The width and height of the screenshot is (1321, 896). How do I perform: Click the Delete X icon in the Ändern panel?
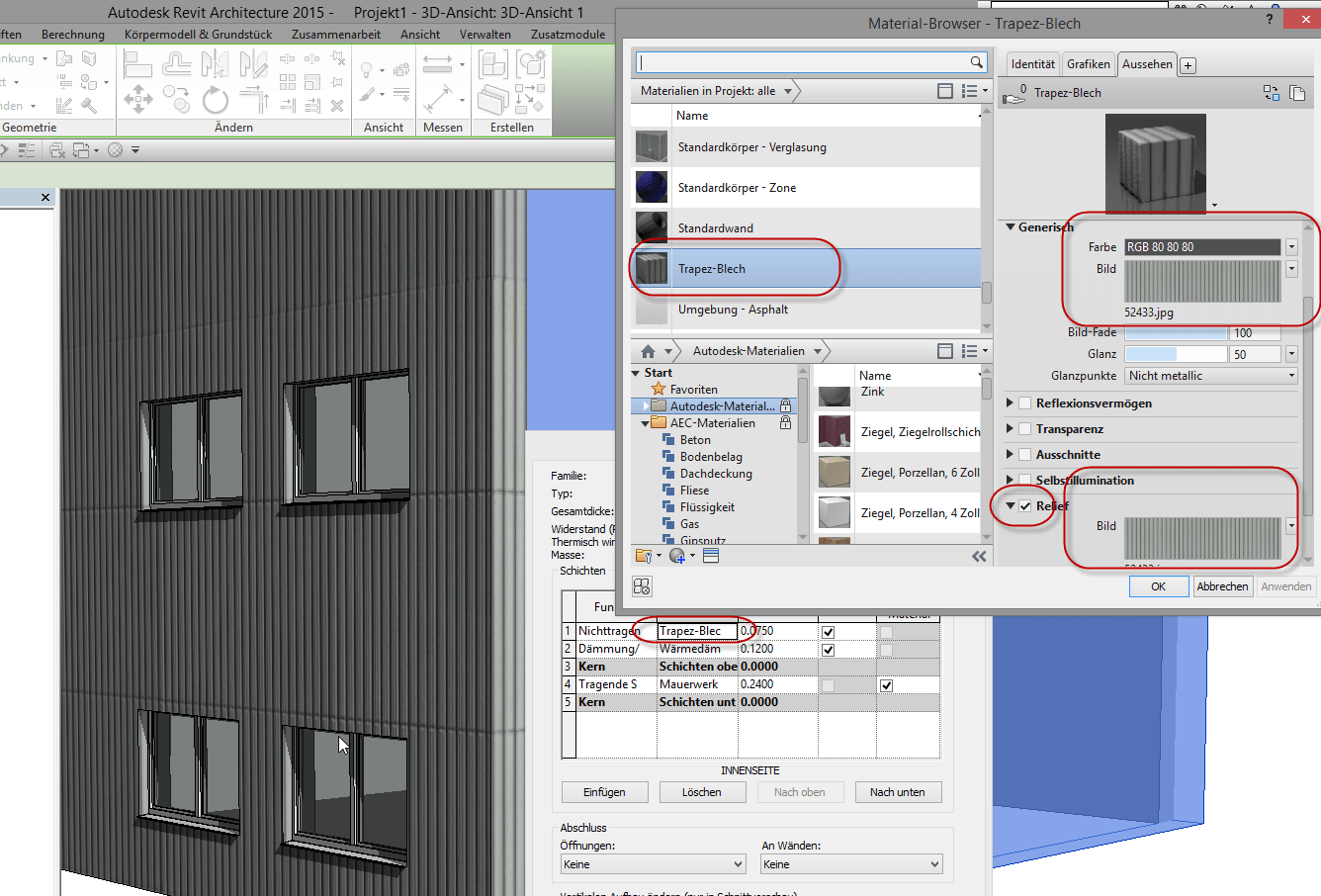[337, 106]
